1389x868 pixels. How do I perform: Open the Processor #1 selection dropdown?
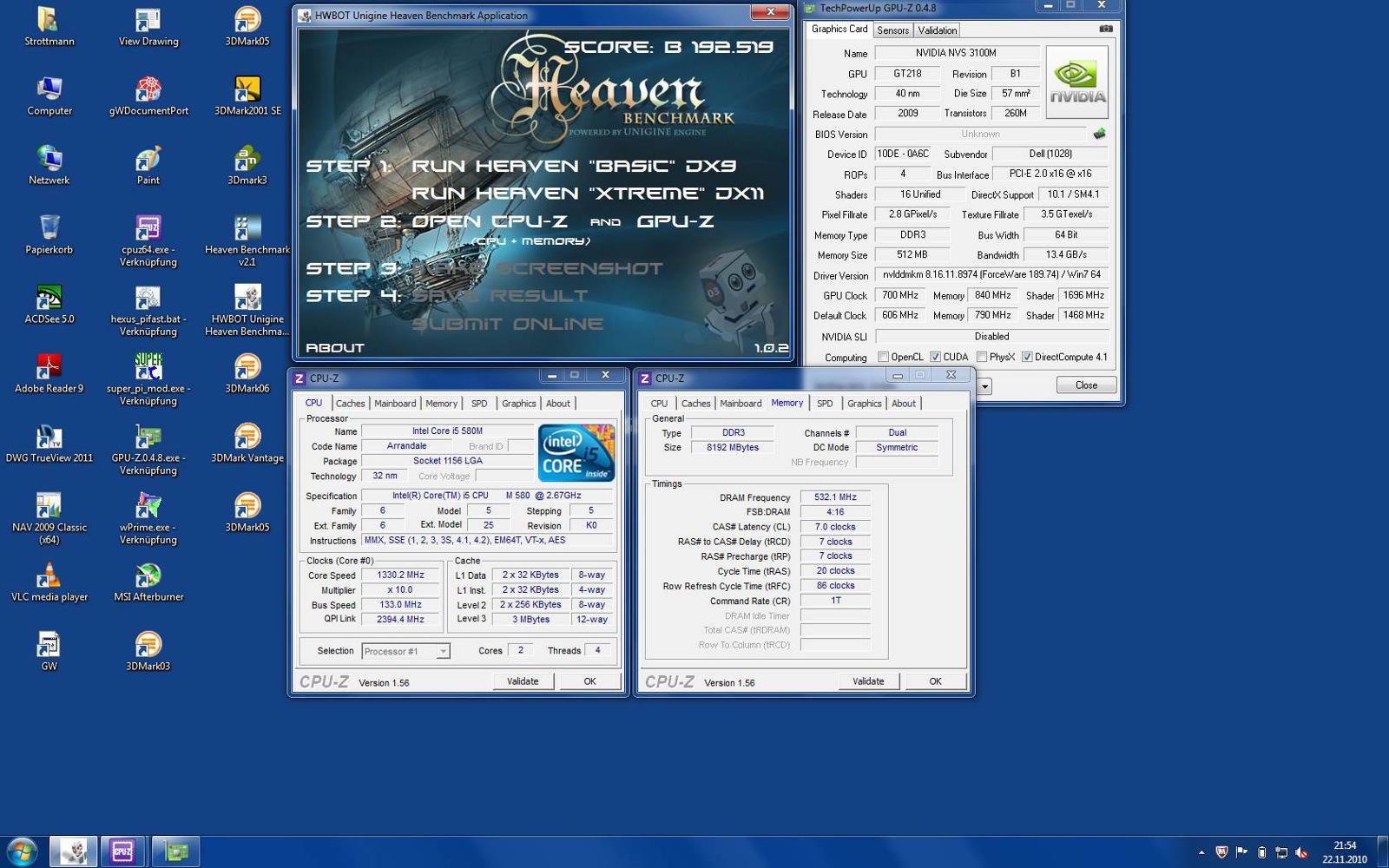coord(405,651)
